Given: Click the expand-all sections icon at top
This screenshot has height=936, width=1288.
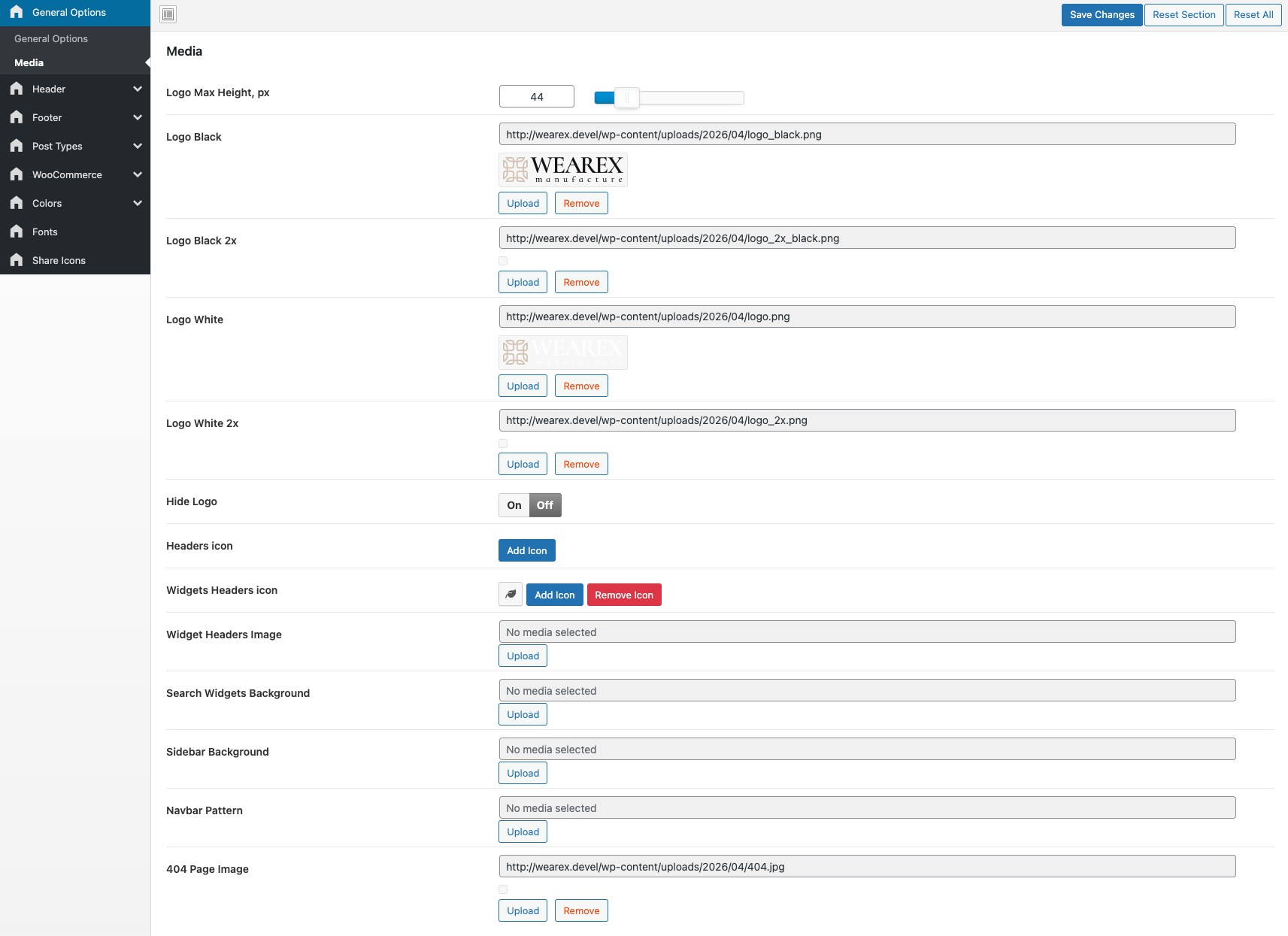Looking at the screenshot, I should coord(168,14).
